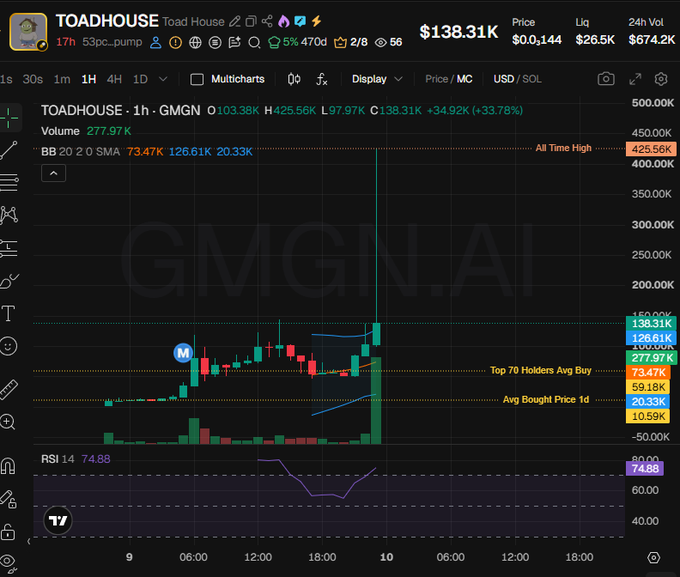Switch chart to Price mode

pyautogui.click(x=436, y=79)
